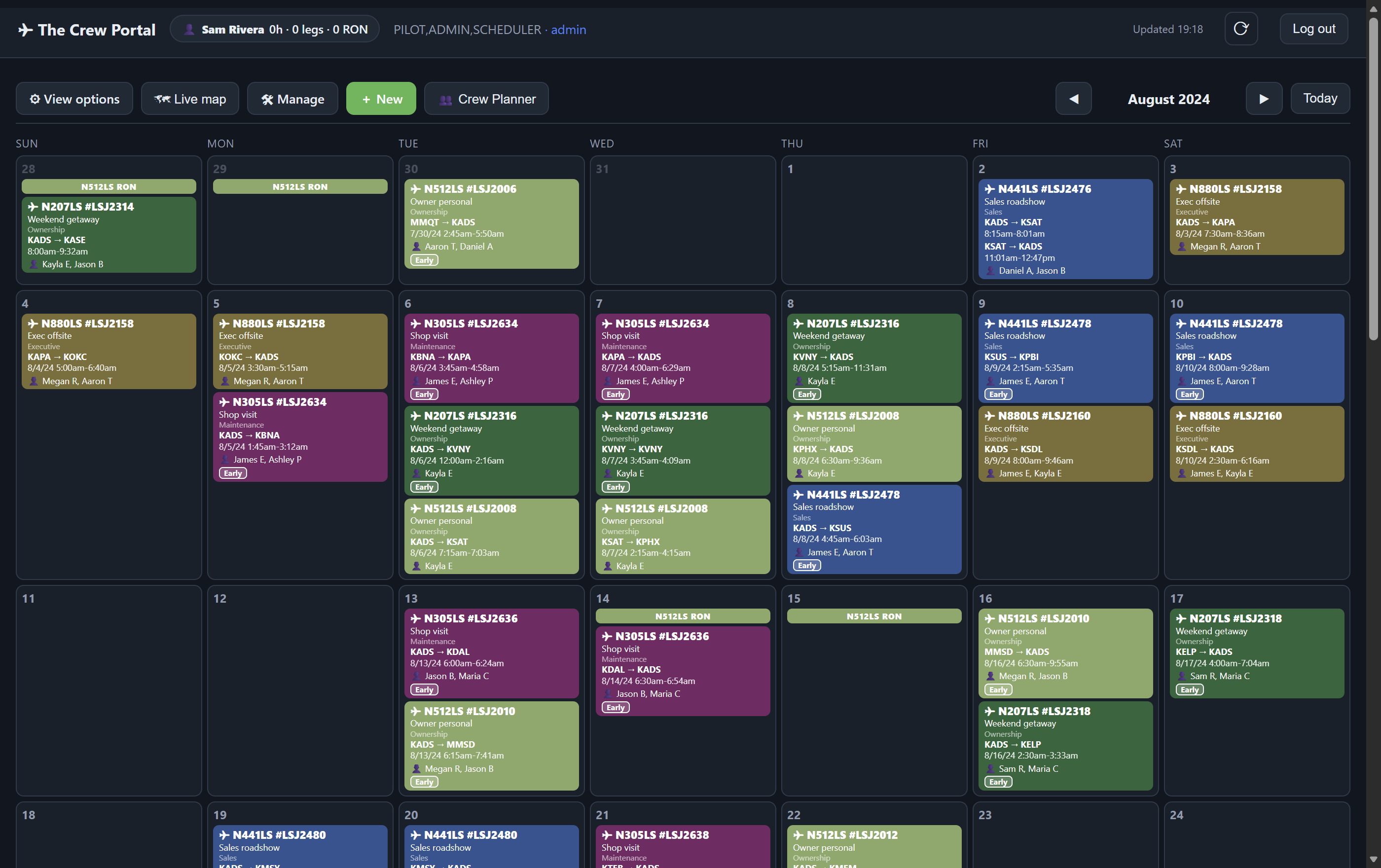The image size is (1381, 868).
Task: Open Aug 8 Owner personal KPHX → KADS trip
Action: click(x=874, y=444)
